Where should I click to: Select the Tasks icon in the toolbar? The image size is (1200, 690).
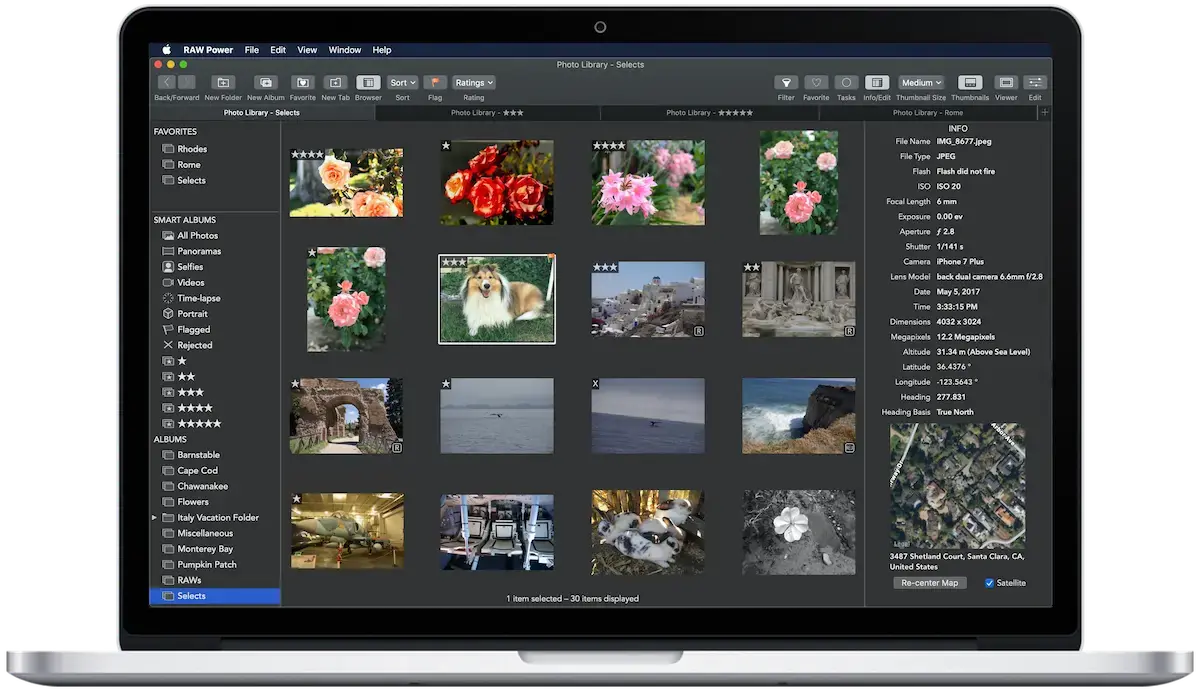coord(846,84)
